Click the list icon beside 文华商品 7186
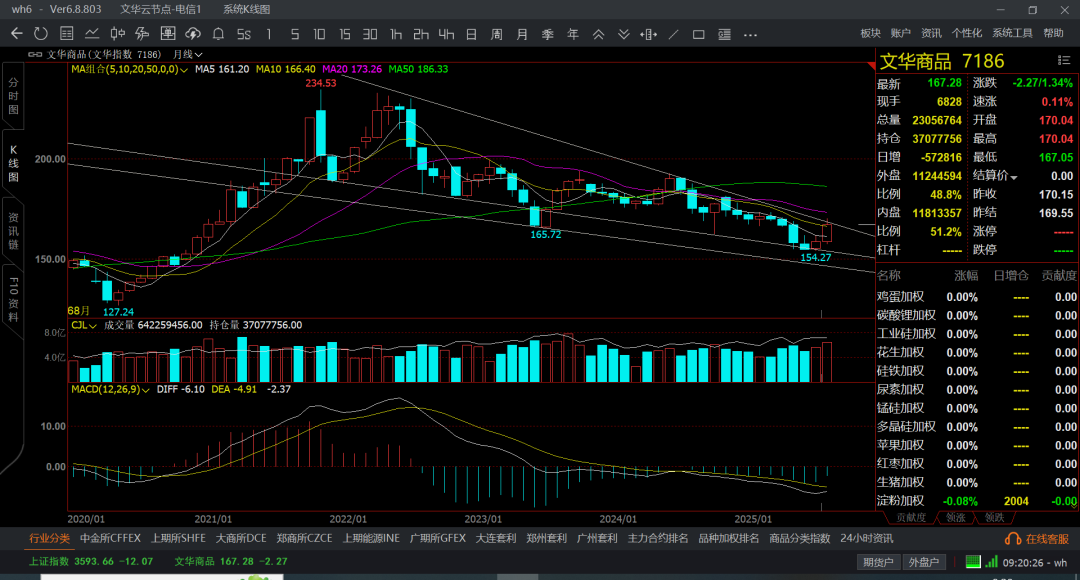Viewport: 1080px width, 580px height. tap(1063, 61)
